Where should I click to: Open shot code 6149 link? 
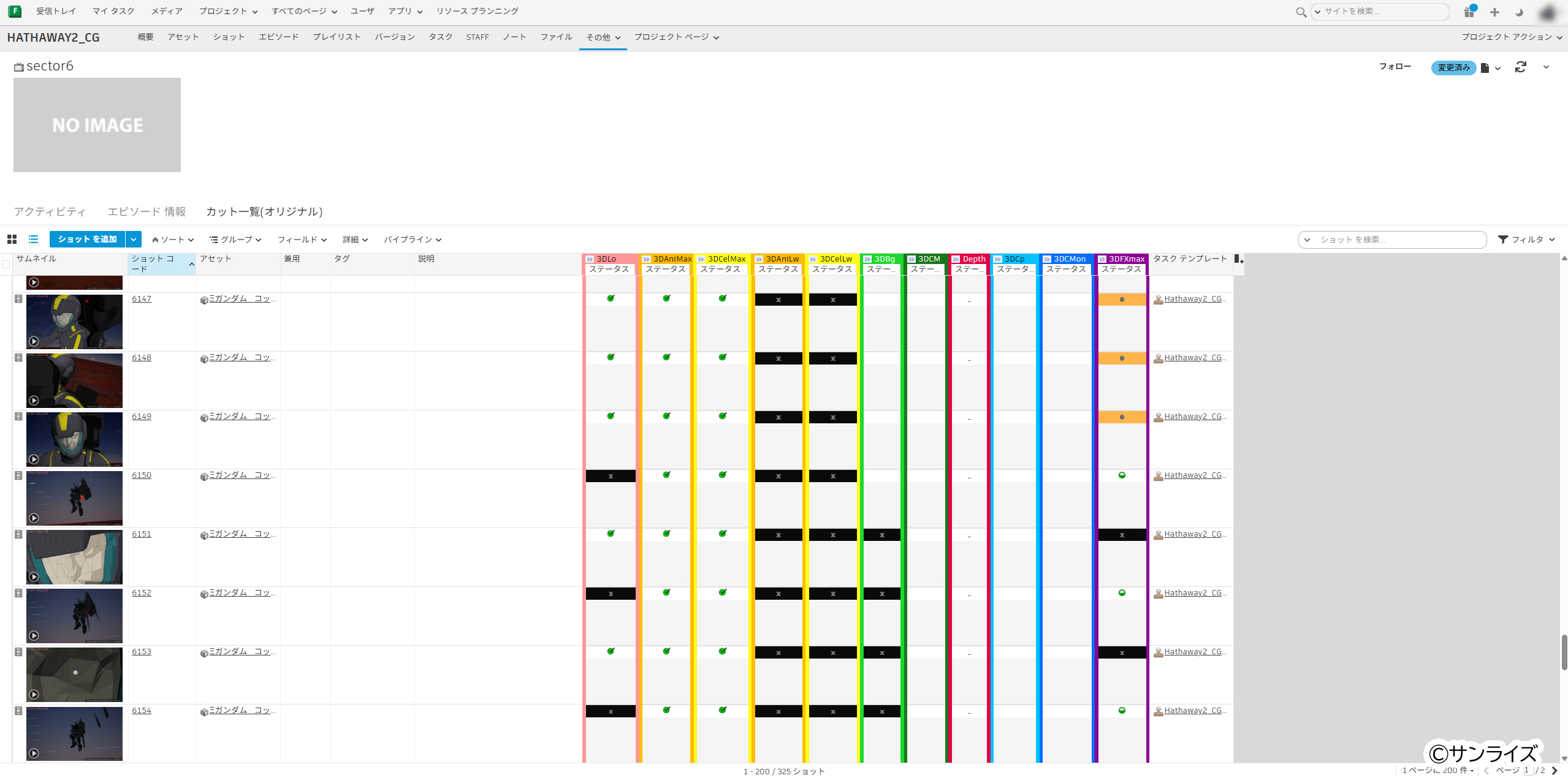(x=142, y=417)
